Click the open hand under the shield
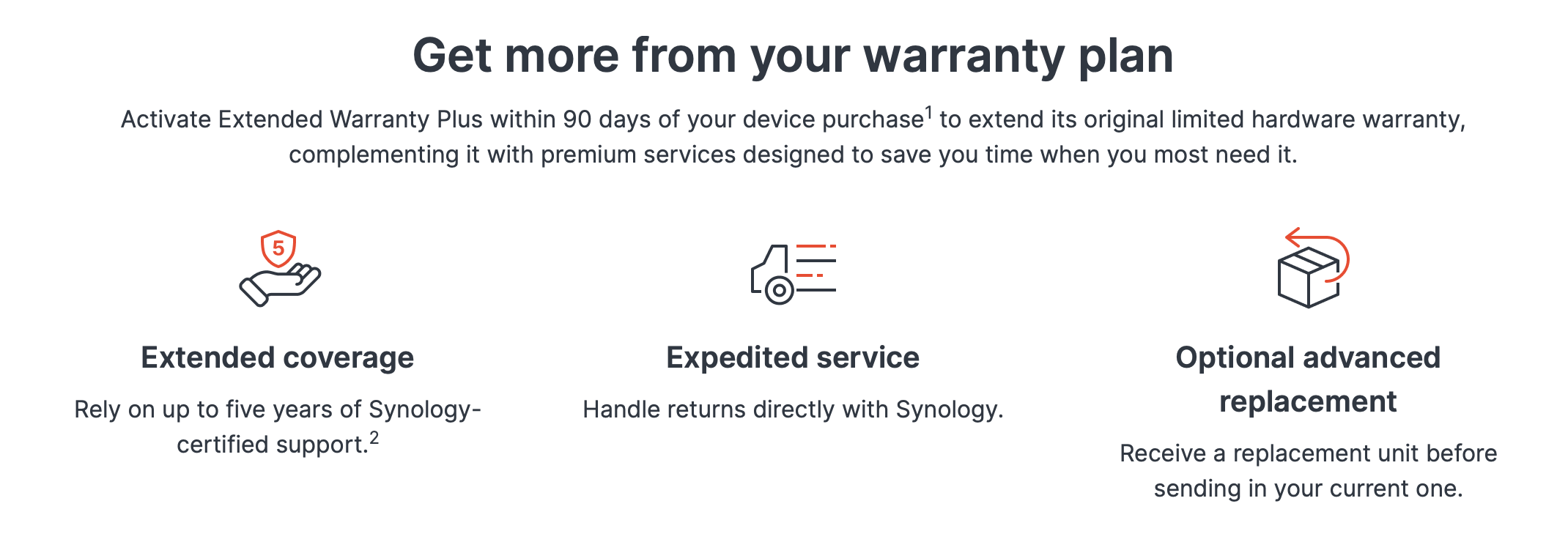The height and width of the screenshot is (542, 1568). point(280,286)
